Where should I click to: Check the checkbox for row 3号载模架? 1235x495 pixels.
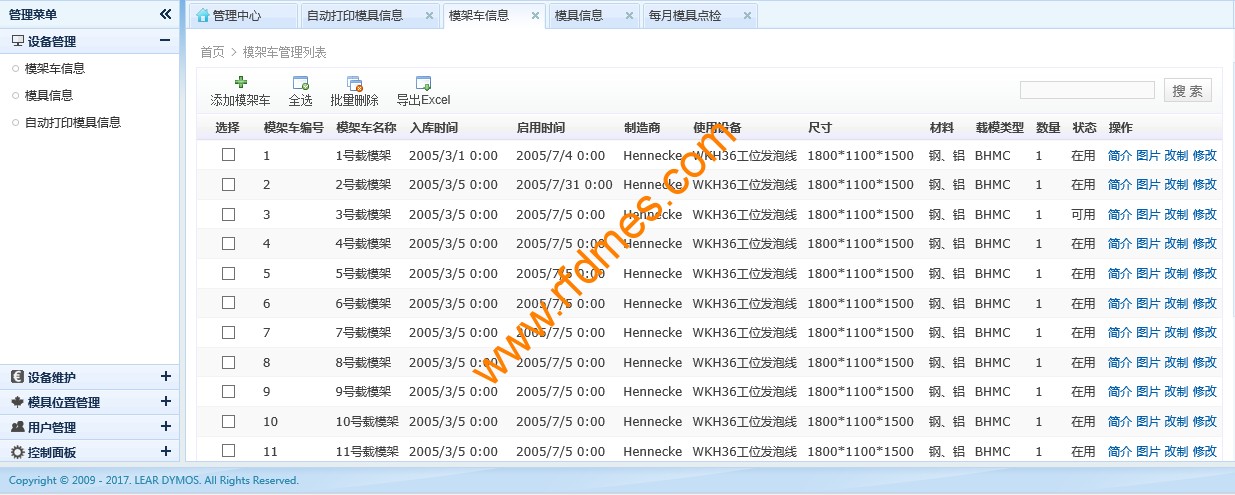click(x=228, y=214)
